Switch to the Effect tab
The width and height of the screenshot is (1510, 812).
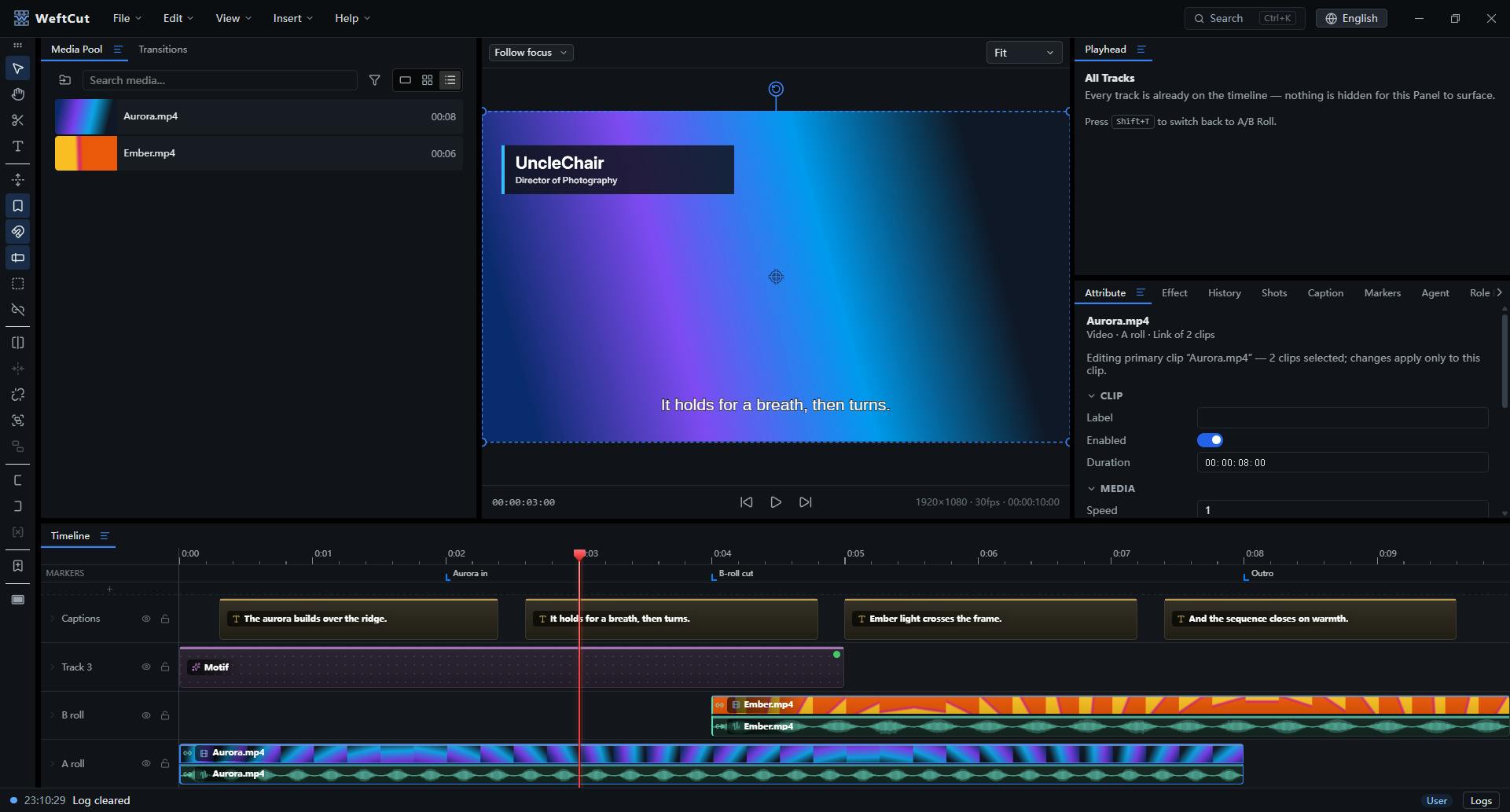pos(1174,293)
